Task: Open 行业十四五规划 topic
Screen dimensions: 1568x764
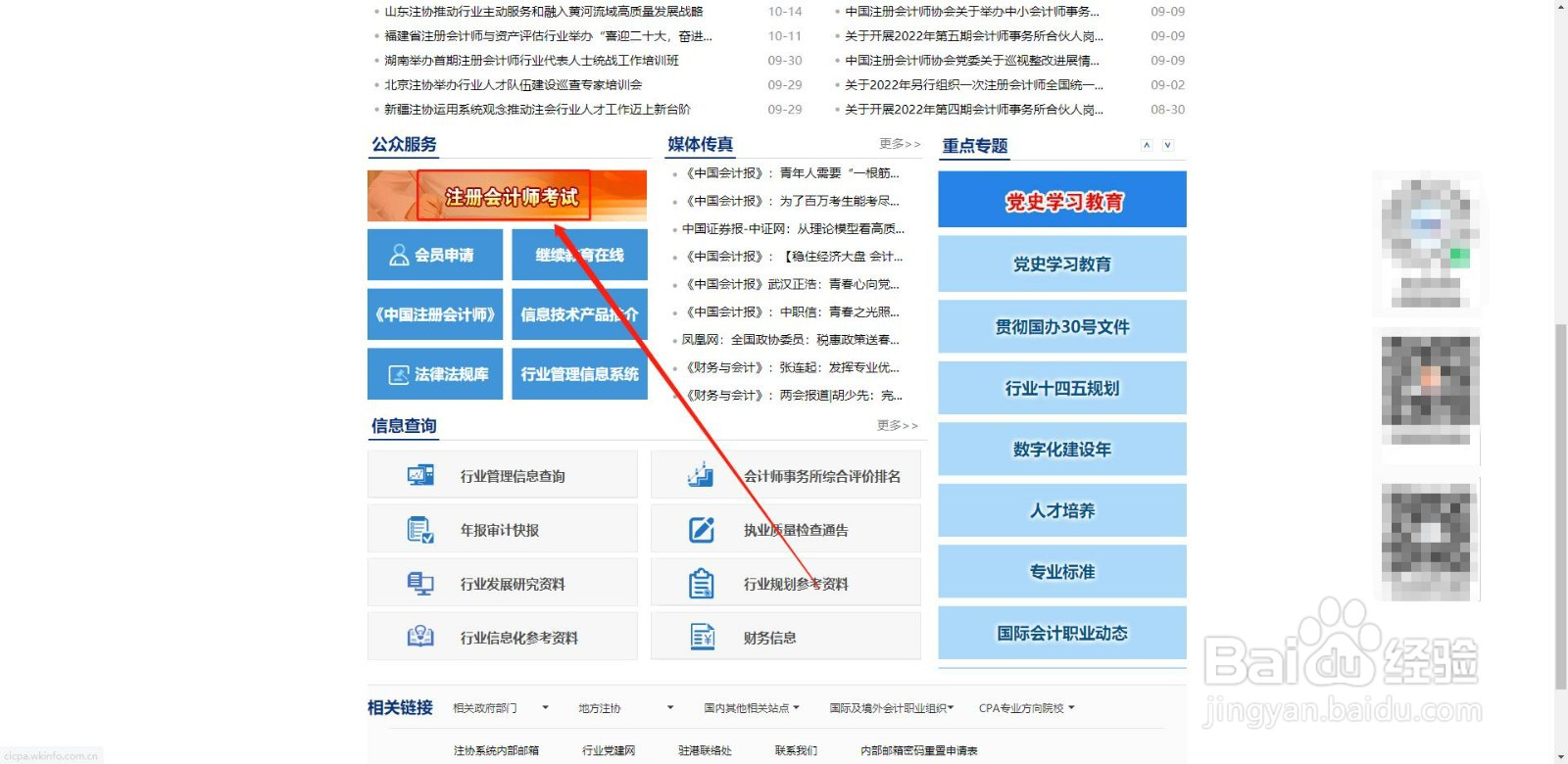Action: pos(1062,388)
